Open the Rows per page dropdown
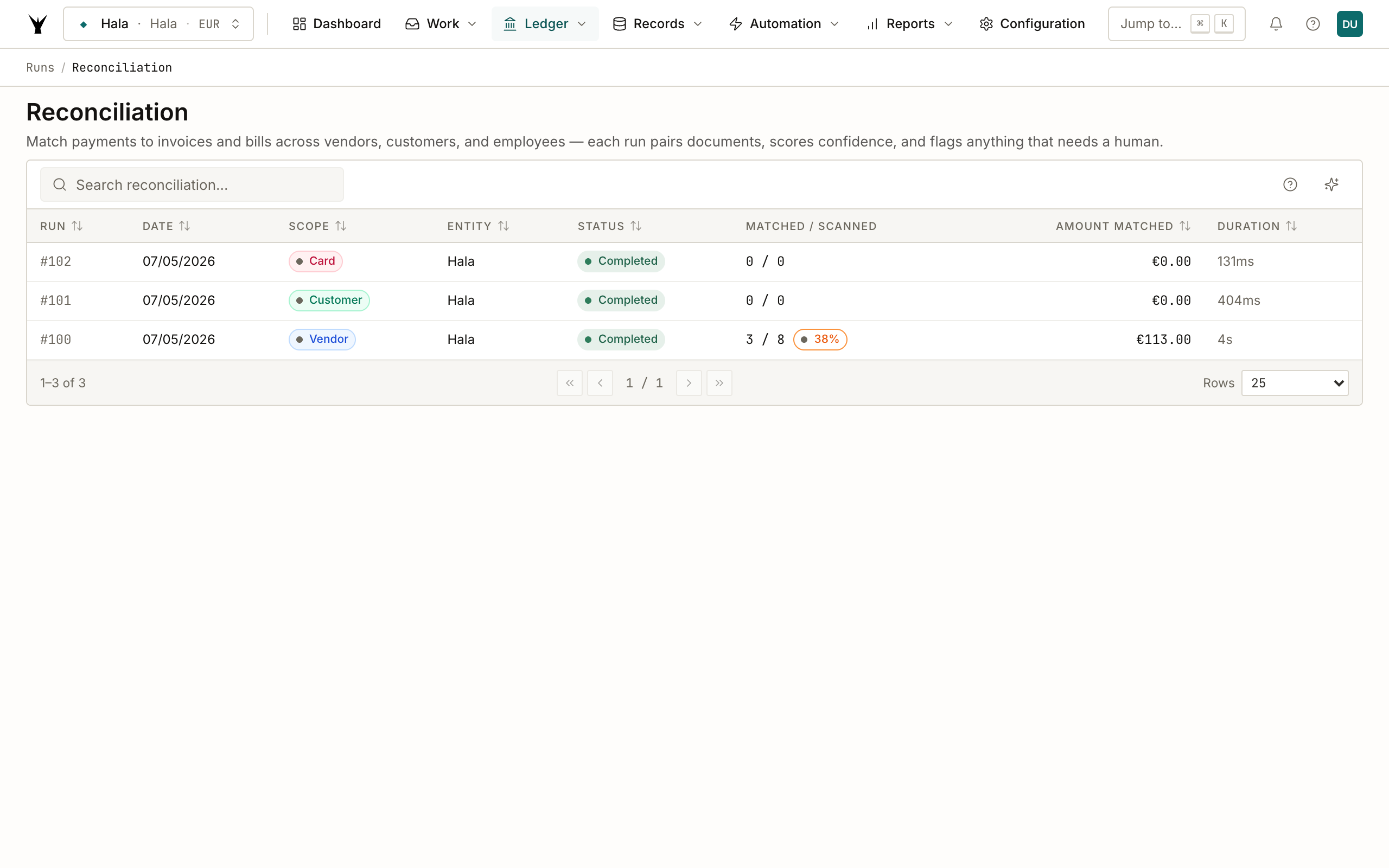Image resolution: width=1389 pixels, height=868 pixels. [1295, 383]
